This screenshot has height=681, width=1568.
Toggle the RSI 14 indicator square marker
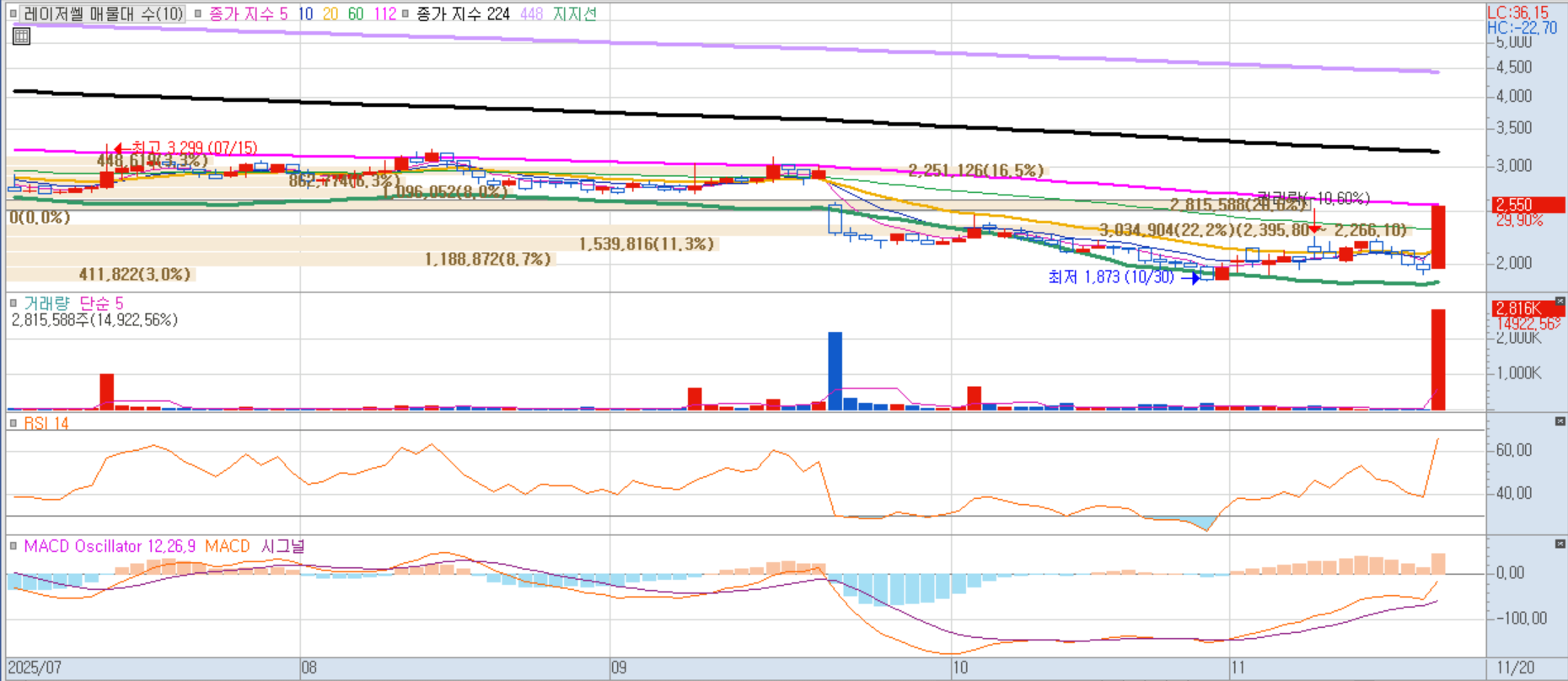pos(13,423)
